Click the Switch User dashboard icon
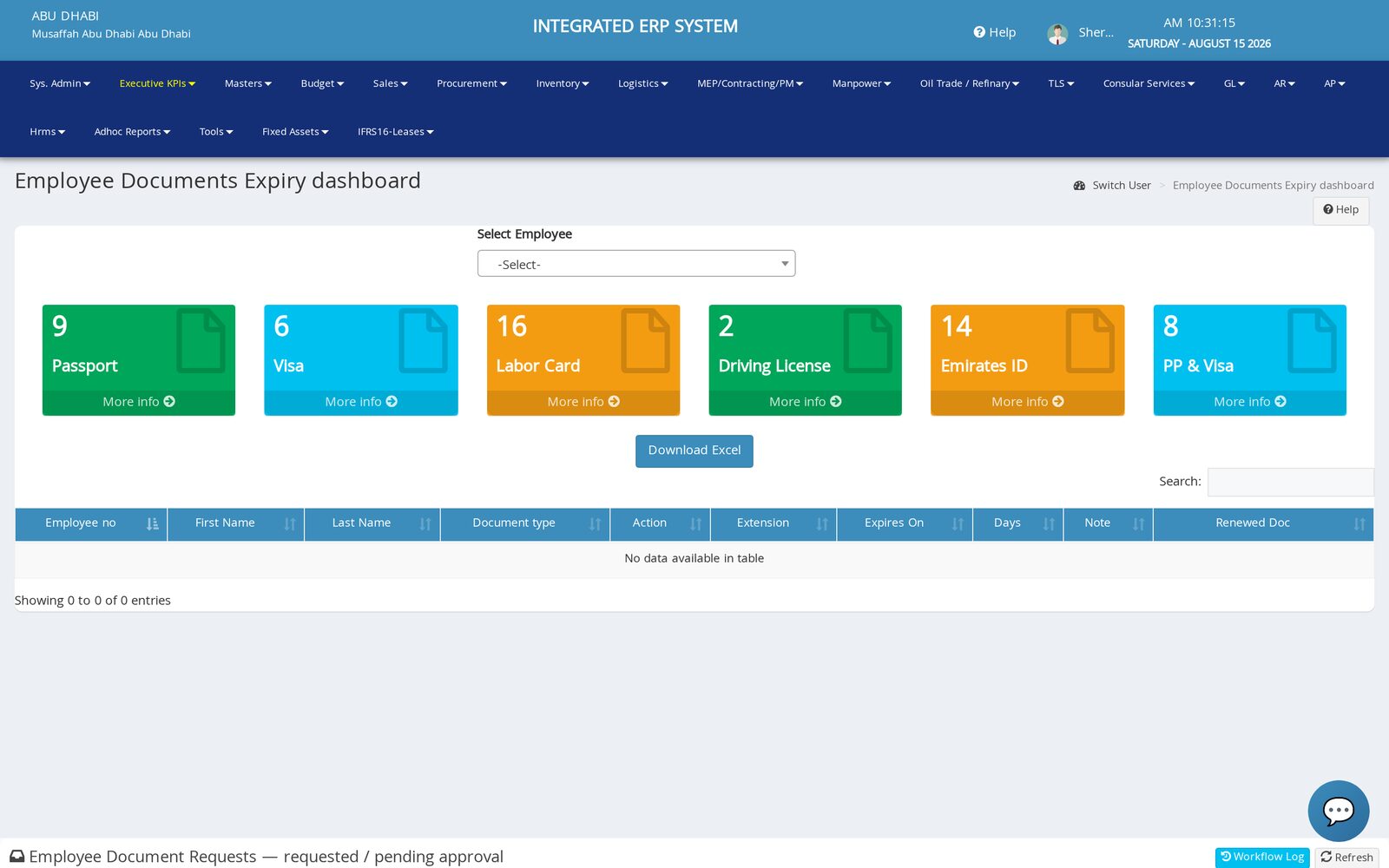 tap(1079, 186)
